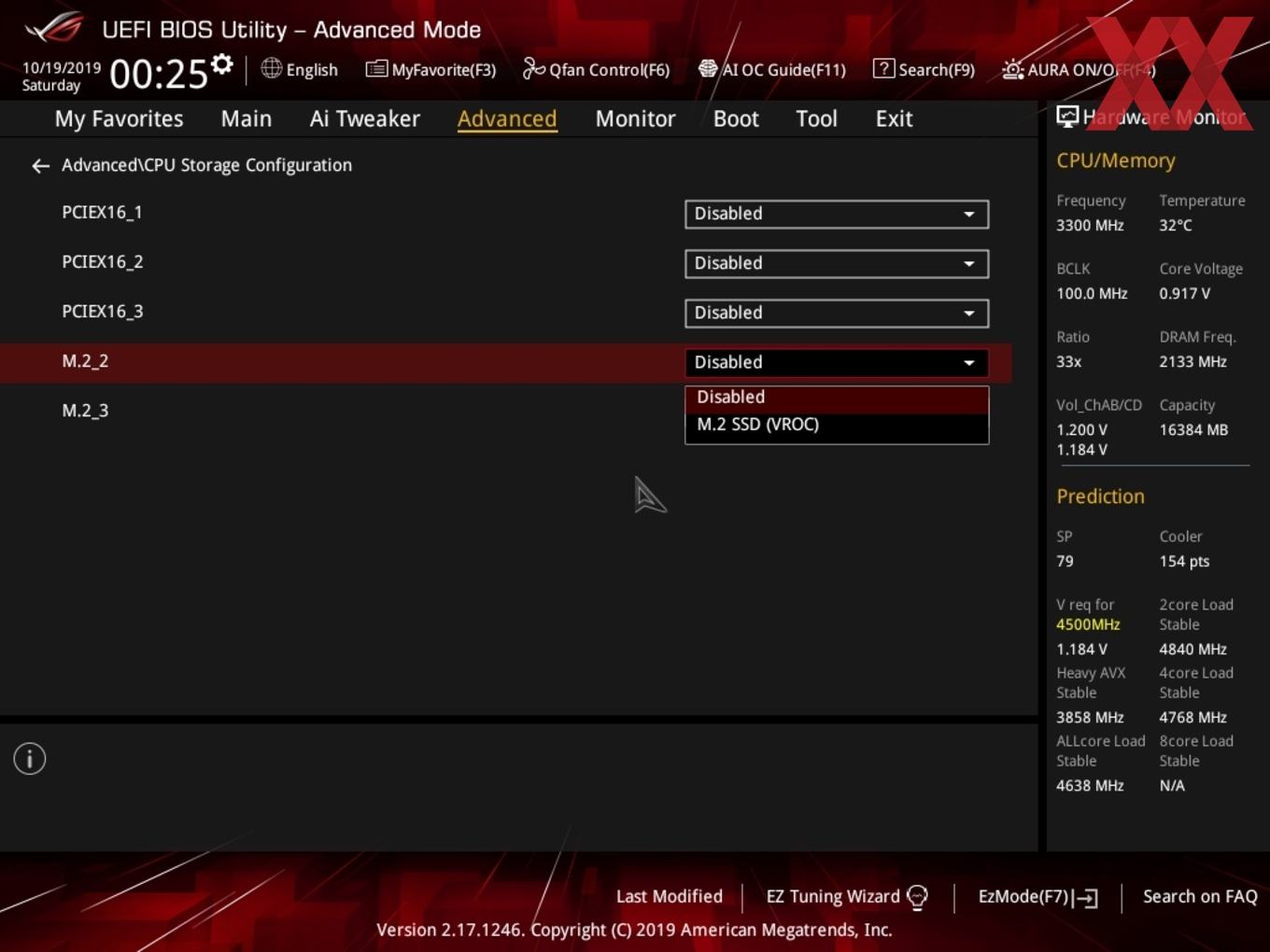Viewport: 1270px width, 952px height.
Task: Select M.2 SSD (VROC) option
Action: (837, 425)
